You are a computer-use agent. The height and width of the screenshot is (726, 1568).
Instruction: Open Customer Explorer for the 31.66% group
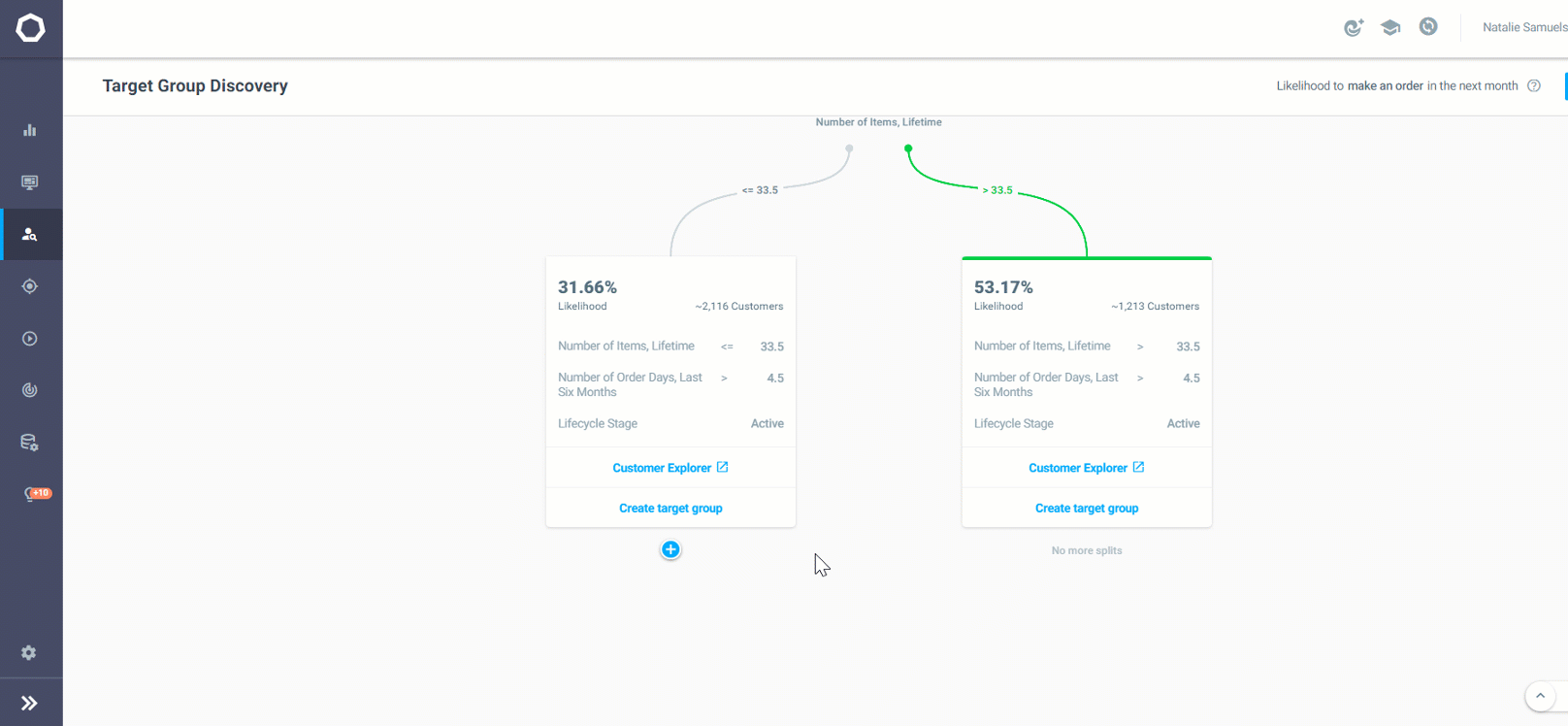670,468
